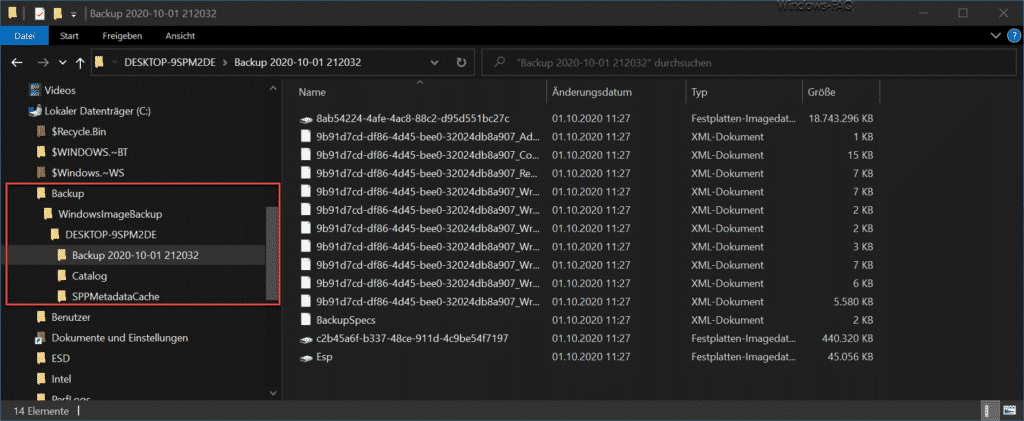The image size is (1024, 421).
Task: Click the properties icon in title bar
Action: (x=39, y=13)
